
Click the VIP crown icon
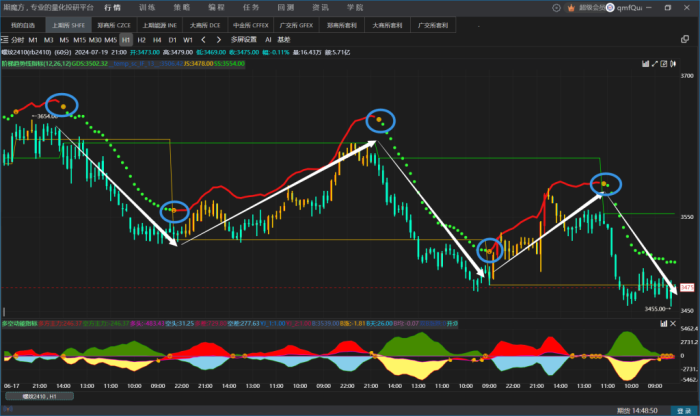tap(573, 7)
